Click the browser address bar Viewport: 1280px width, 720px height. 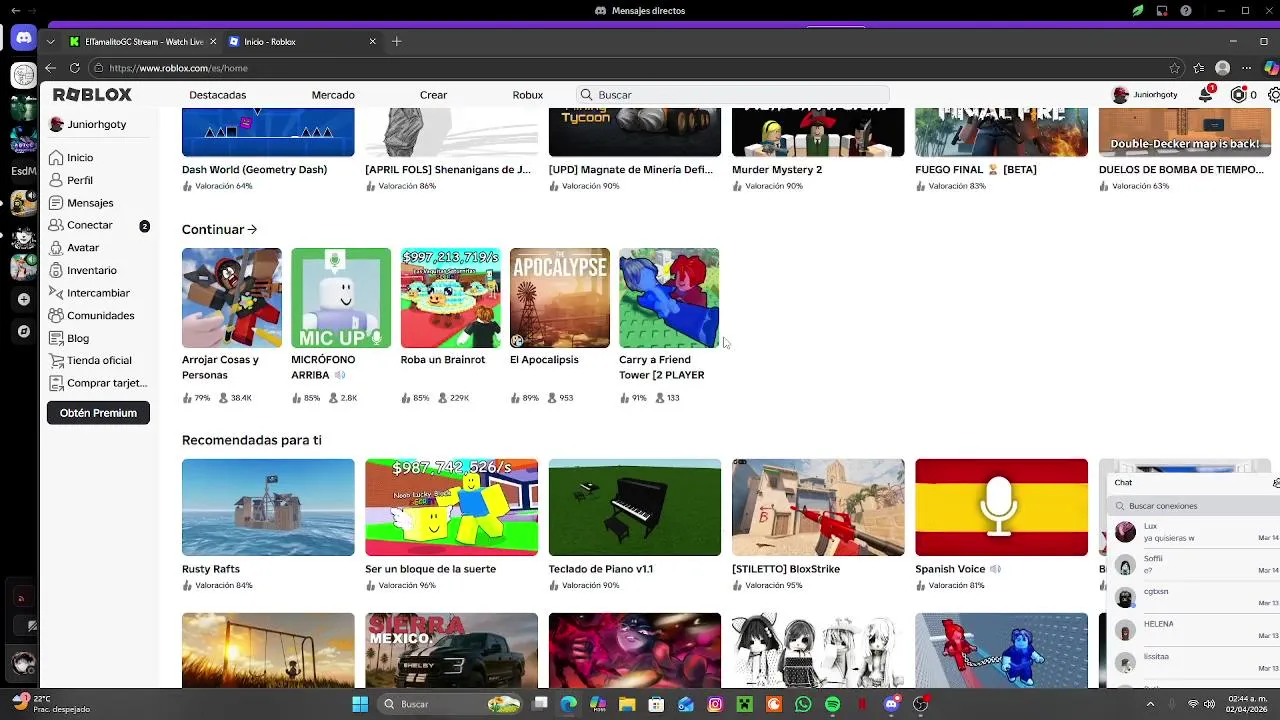630,68
